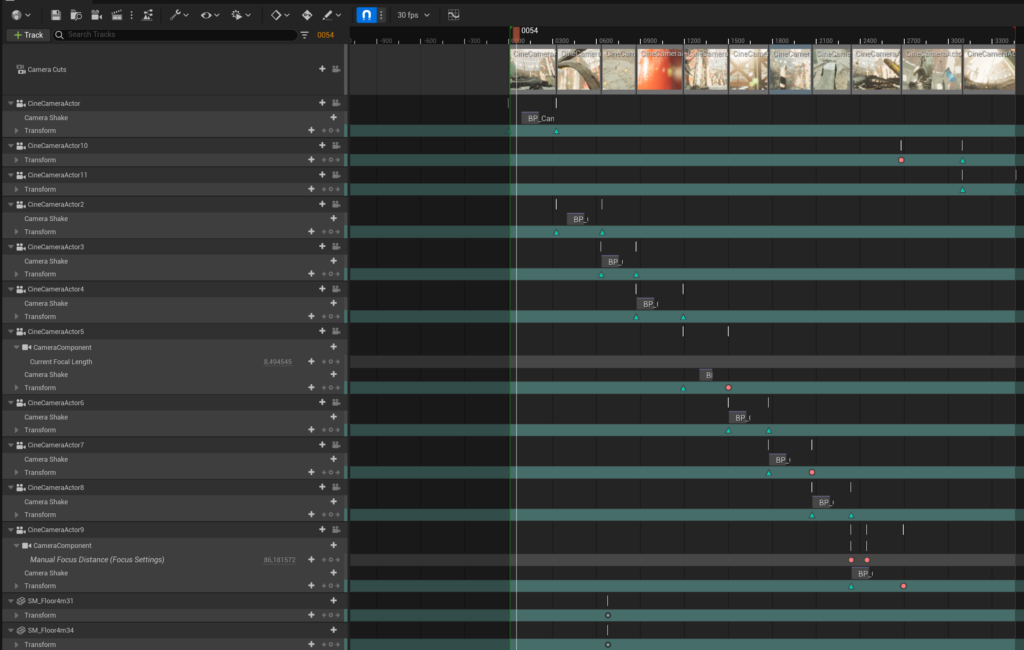Add key to SM_Floor4m31 Transform row
1024x650 pixels.
pyautogui.click(x=311, y=615)
